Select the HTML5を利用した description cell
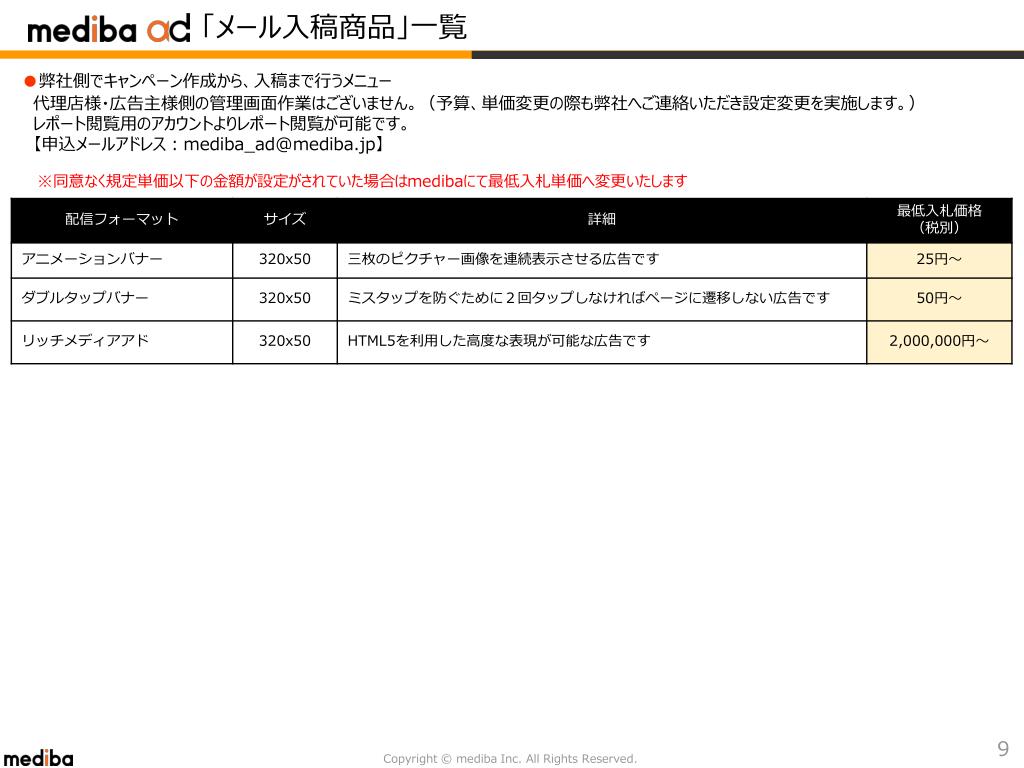Screen dimensions: 1024x768 601,342
